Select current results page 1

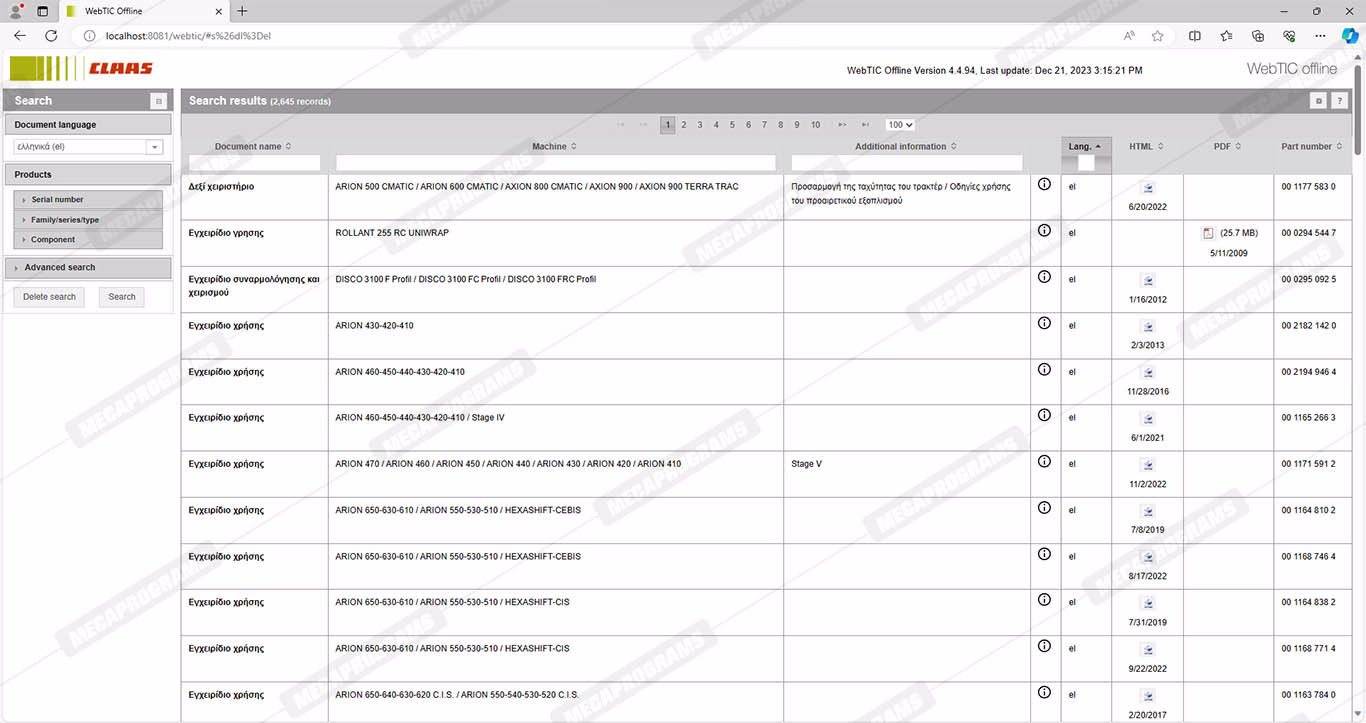tap(668, 125)
